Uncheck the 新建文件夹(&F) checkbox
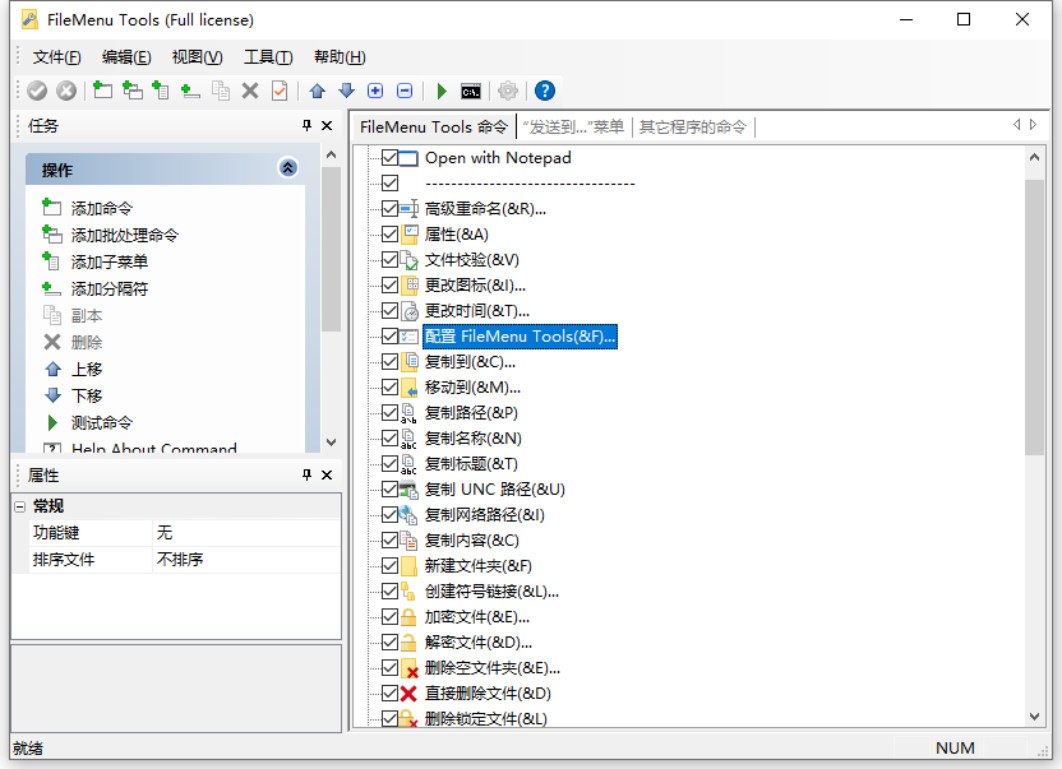 [x=389, y=566]
